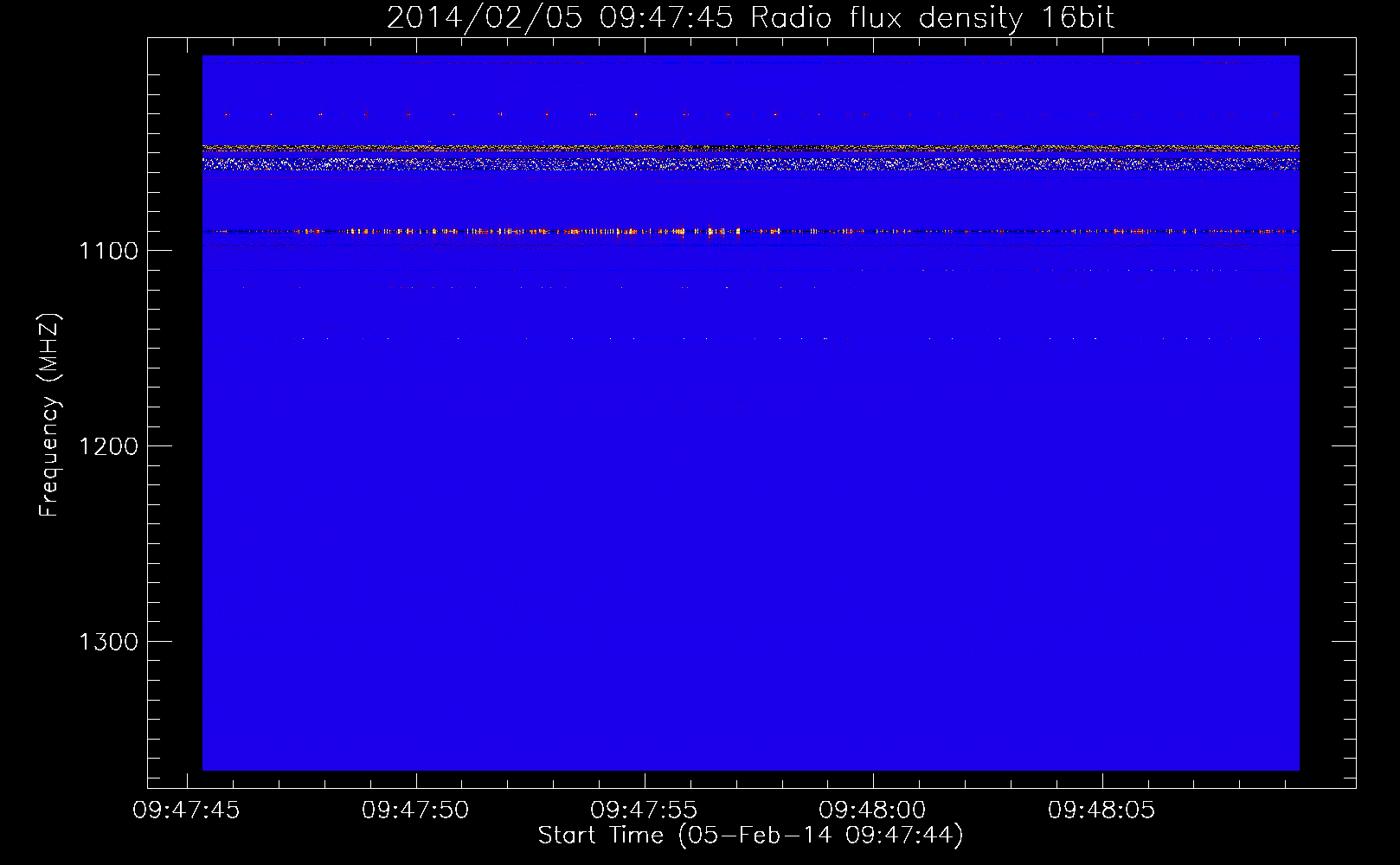Click the dotted emission line near 1090 MHz
Image resolution: width=1400 pixels, height=865 pixels.
point(750,231)
